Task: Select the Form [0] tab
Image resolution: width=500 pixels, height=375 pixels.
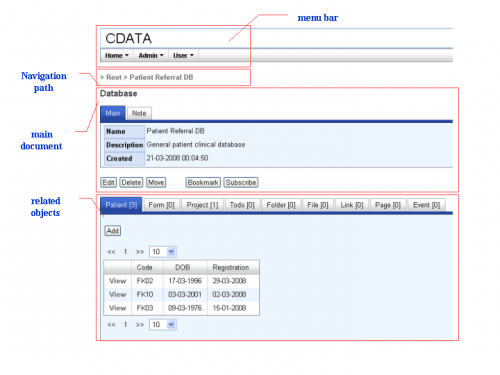Action: tap(161, 205)
